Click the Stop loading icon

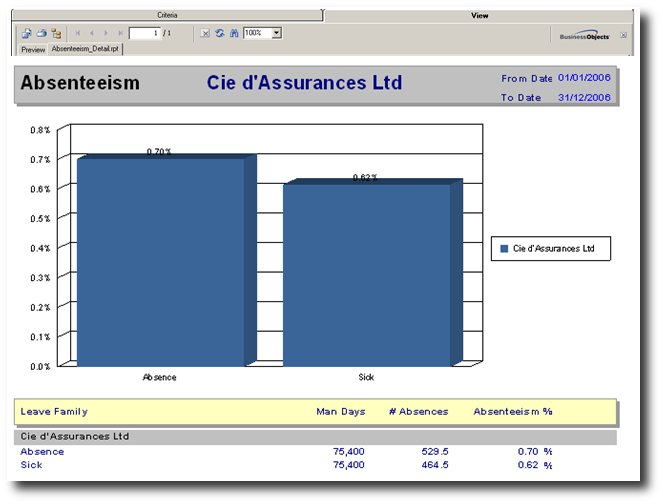[x=205, y=33]
